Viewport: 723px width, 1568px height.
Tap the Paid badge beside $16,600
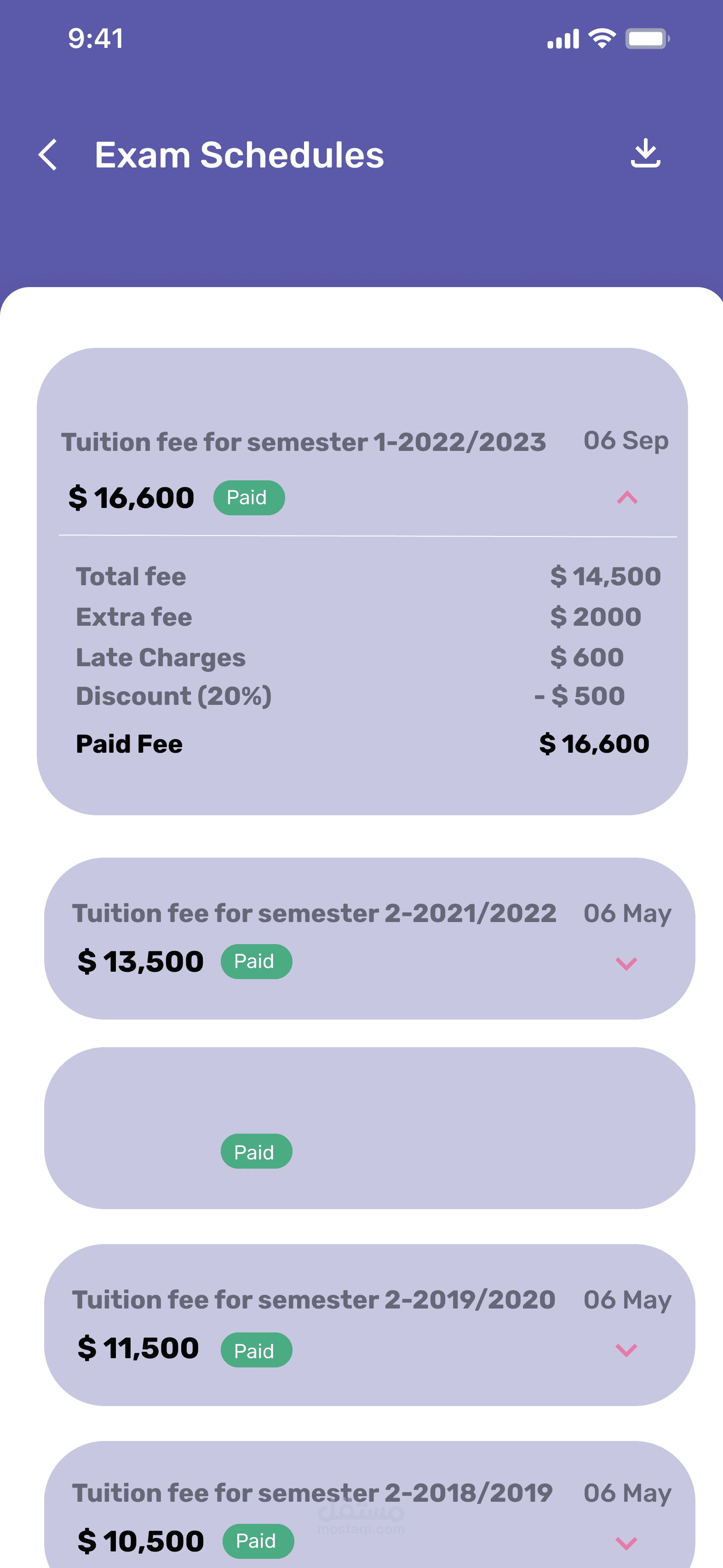pos(249,498)
